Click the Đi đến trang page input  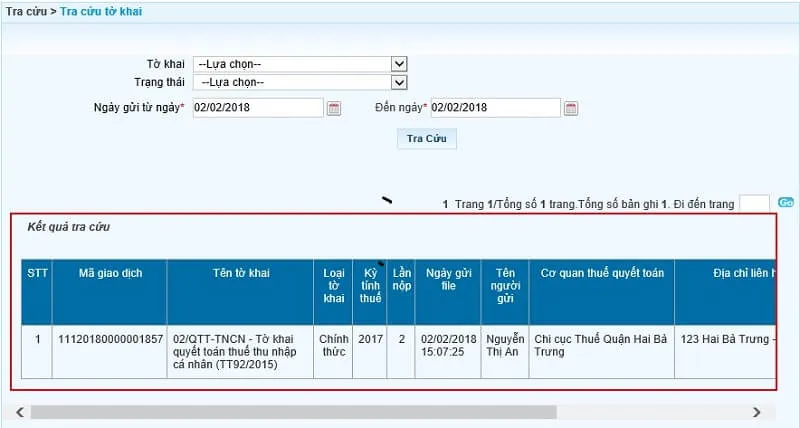click(x=754, y=204)
